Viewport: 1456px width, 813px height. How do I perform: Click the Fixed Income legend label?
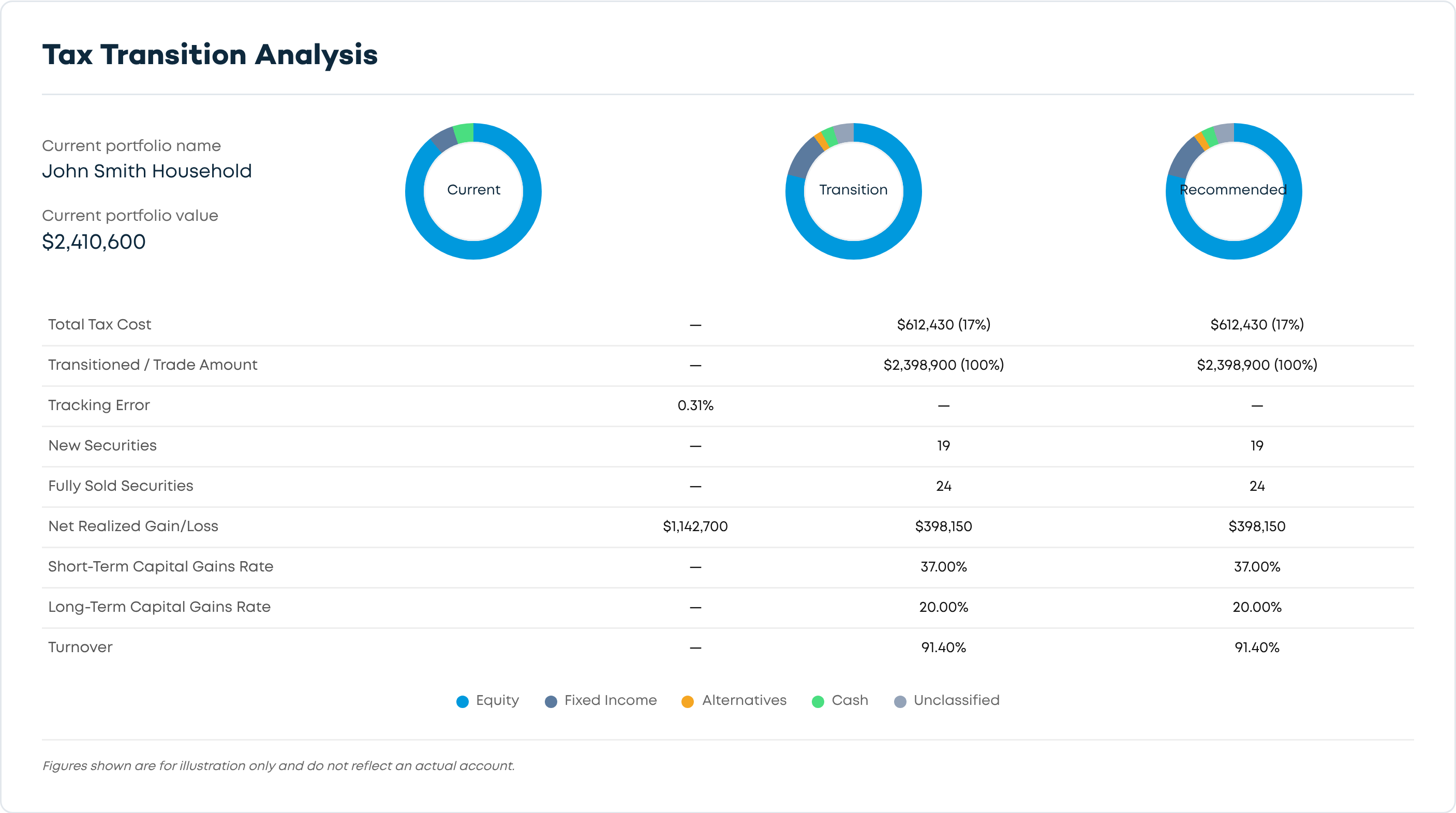click(x=611, y=700)
